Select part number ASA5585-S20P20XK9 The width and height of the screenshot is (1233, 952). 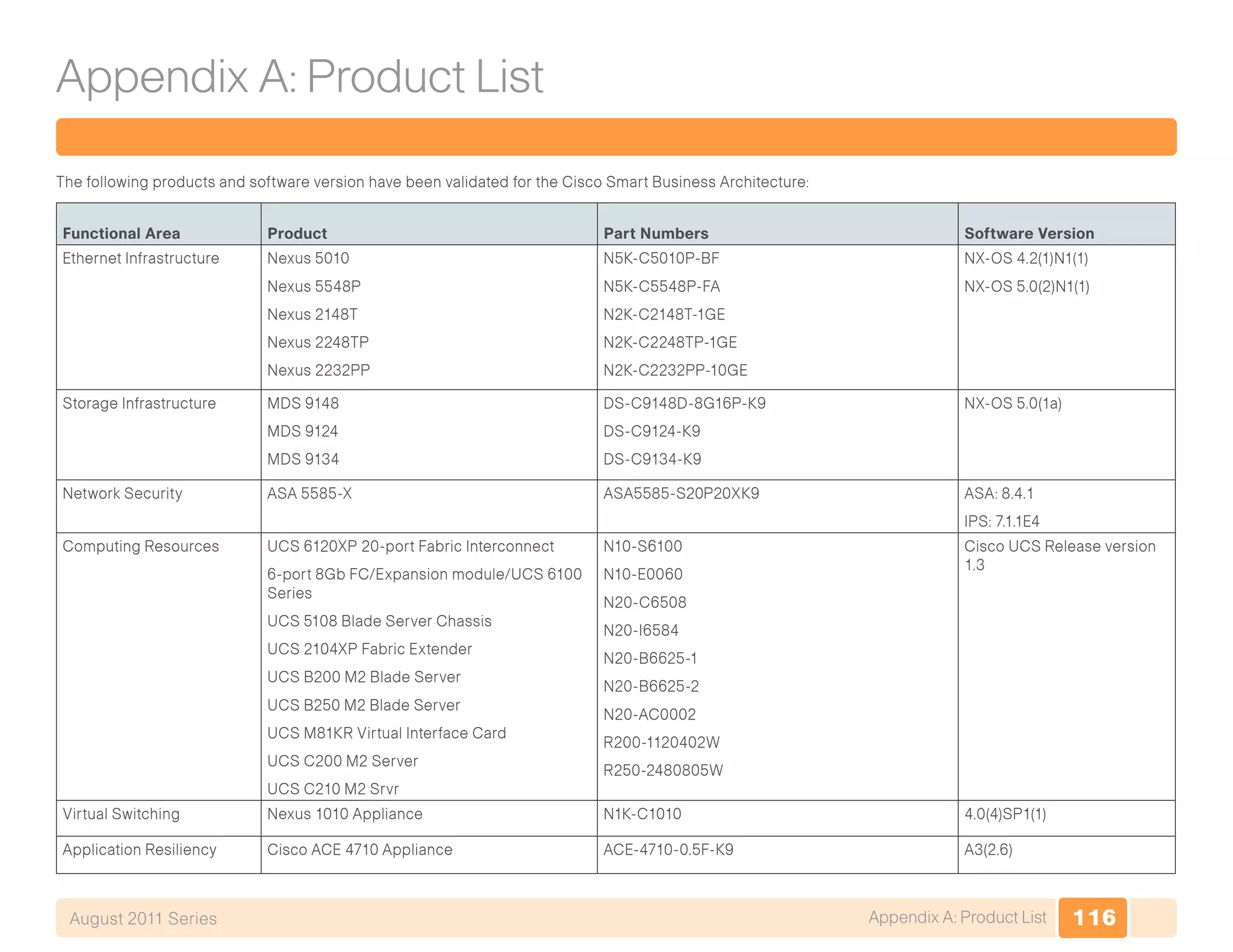click(682, 493)
